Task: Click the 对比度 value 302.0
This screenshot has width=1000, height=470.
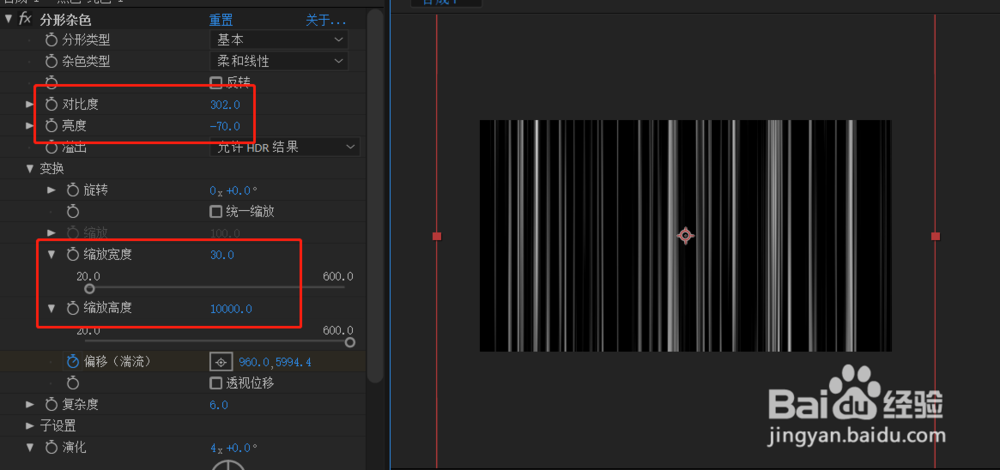Action: pyautogui.click(x=225, y=104)
